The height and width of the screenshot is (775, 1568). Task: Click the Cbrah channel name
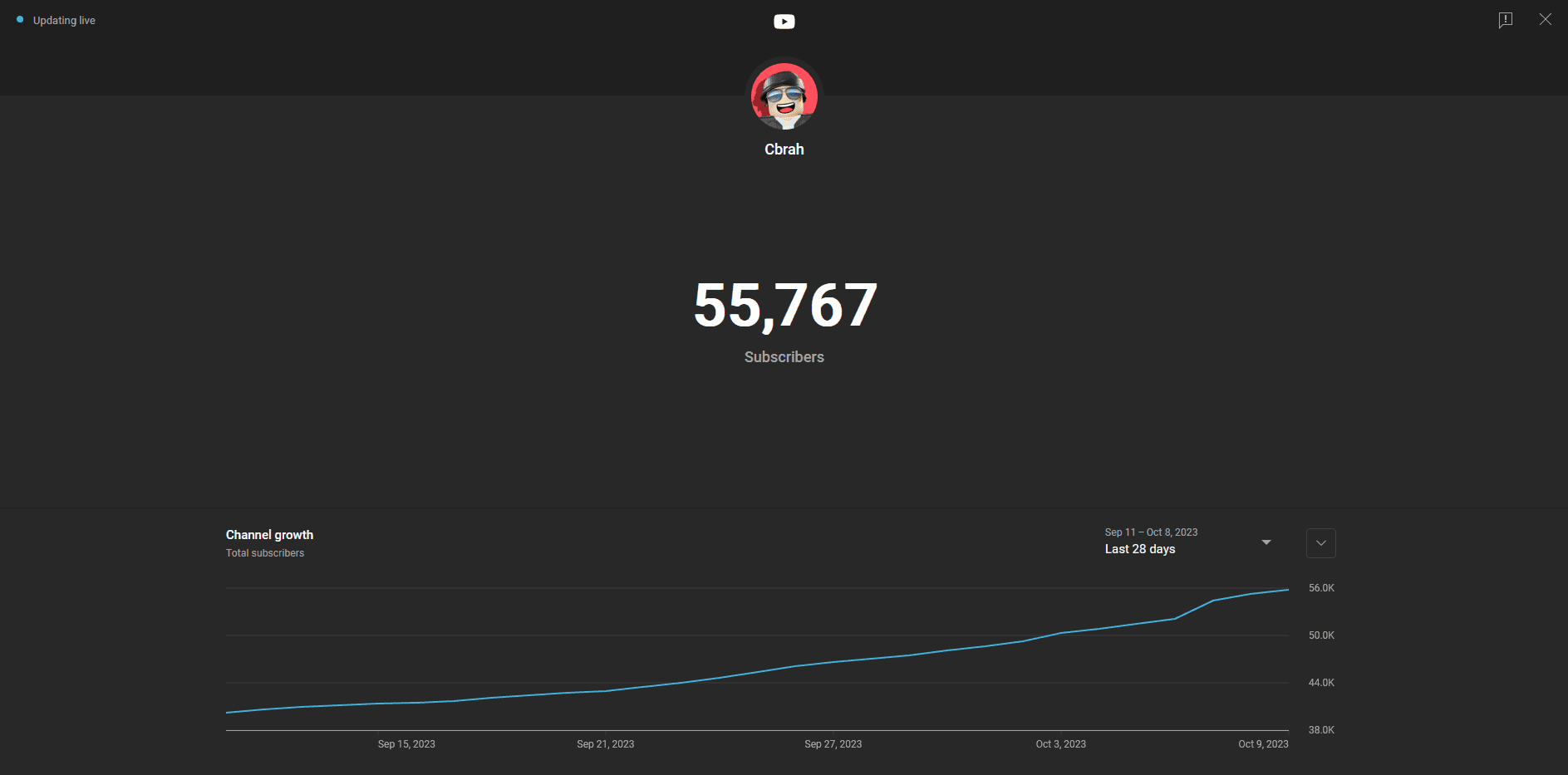(x=784, y=150)
